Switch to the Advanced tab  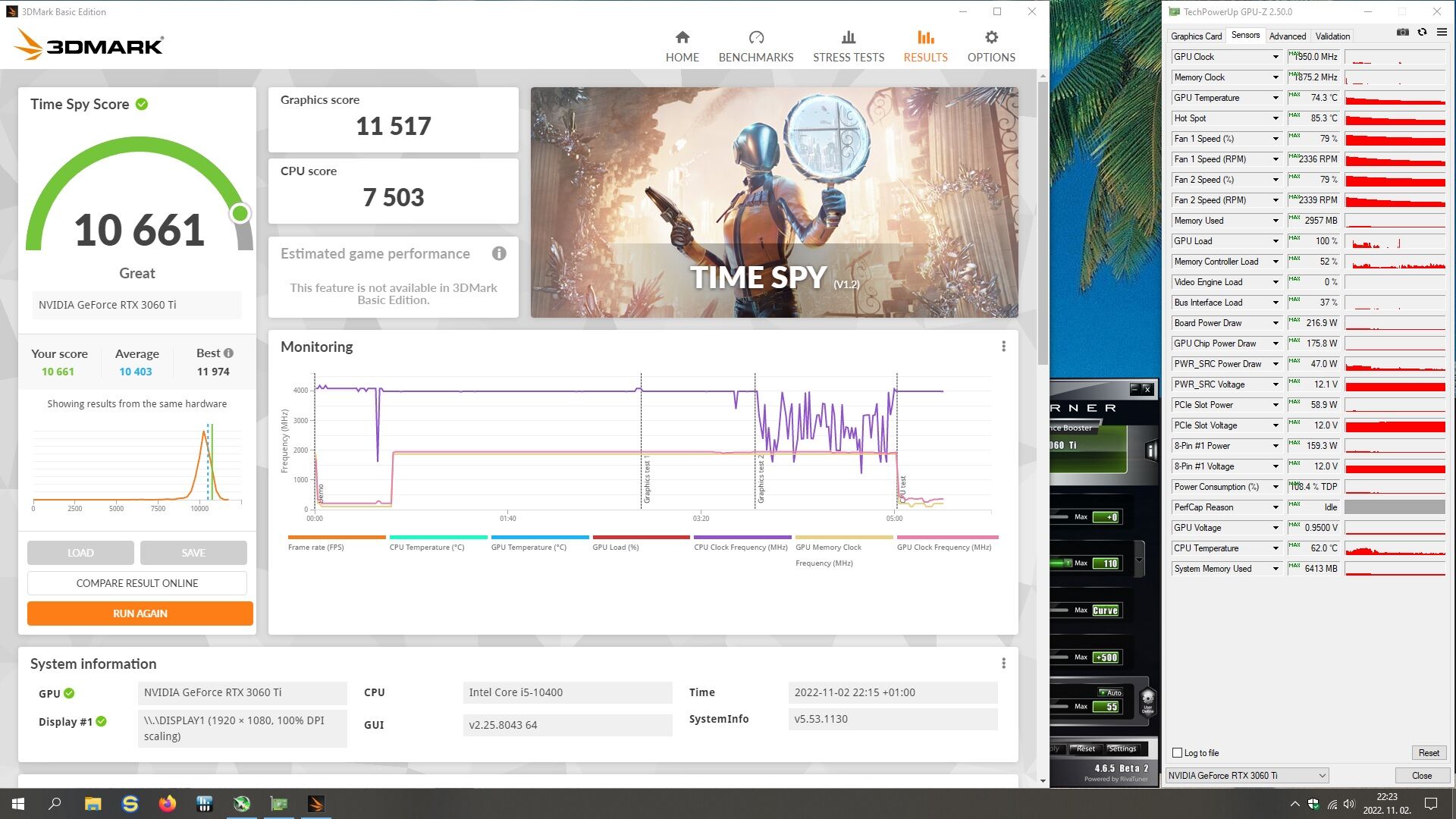1288,36
